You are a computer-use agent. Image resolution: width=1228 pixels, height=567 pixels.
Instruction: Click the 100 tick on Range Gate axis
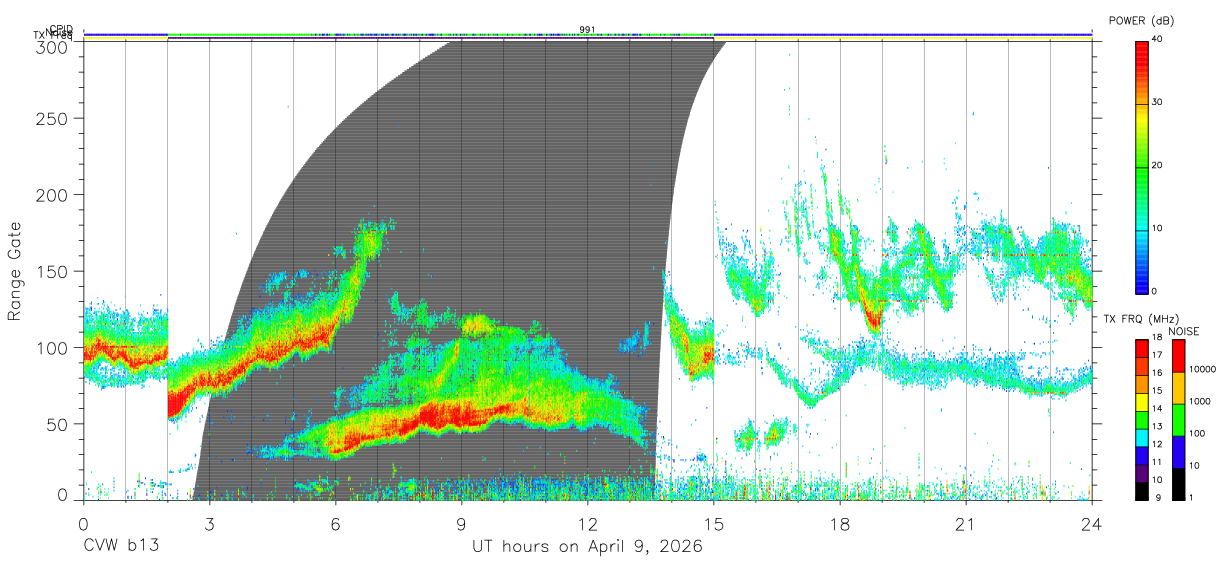(x=54, y=347)
